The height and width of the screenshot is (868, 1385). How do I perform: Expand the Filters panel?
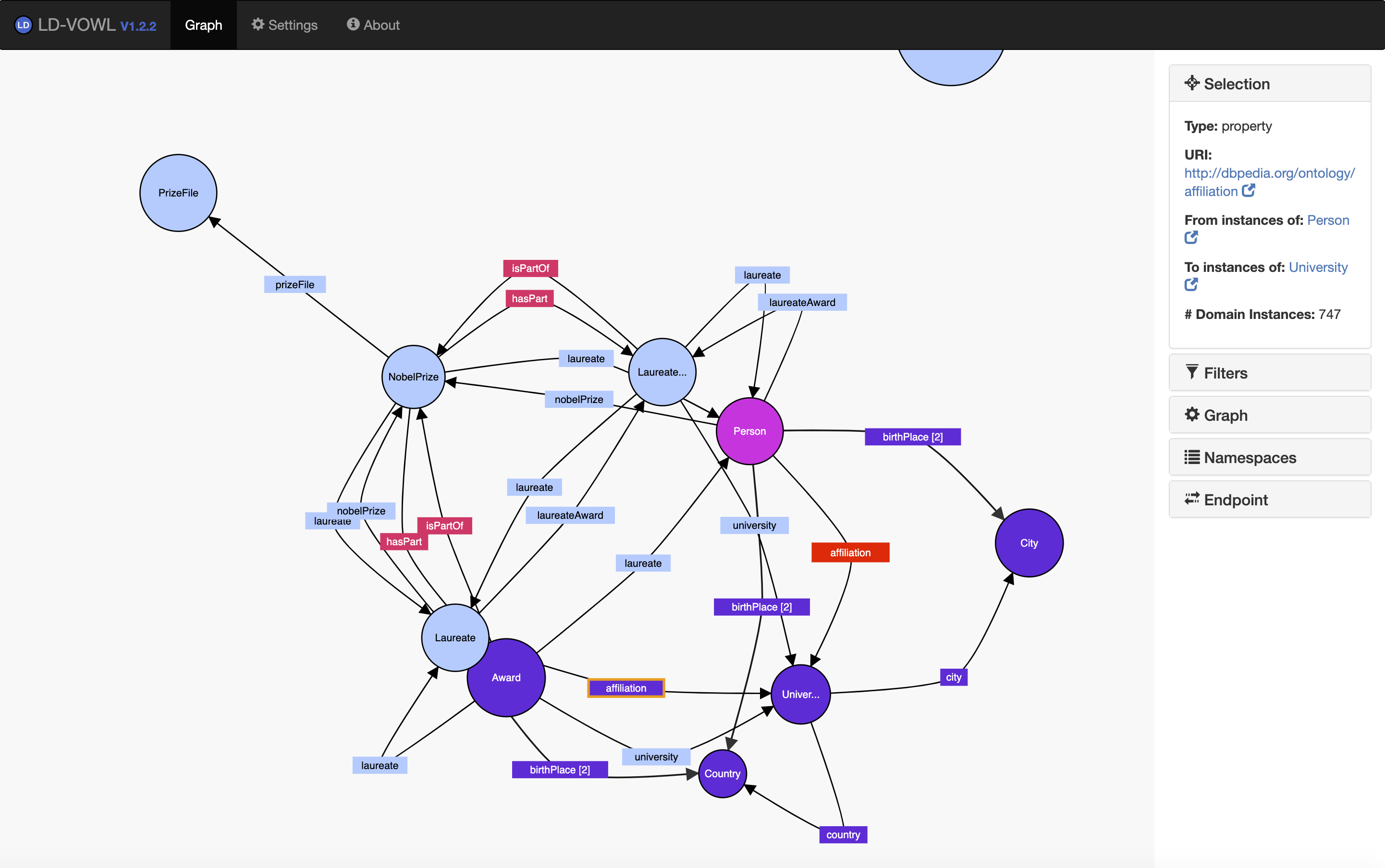coord(1269,373)
